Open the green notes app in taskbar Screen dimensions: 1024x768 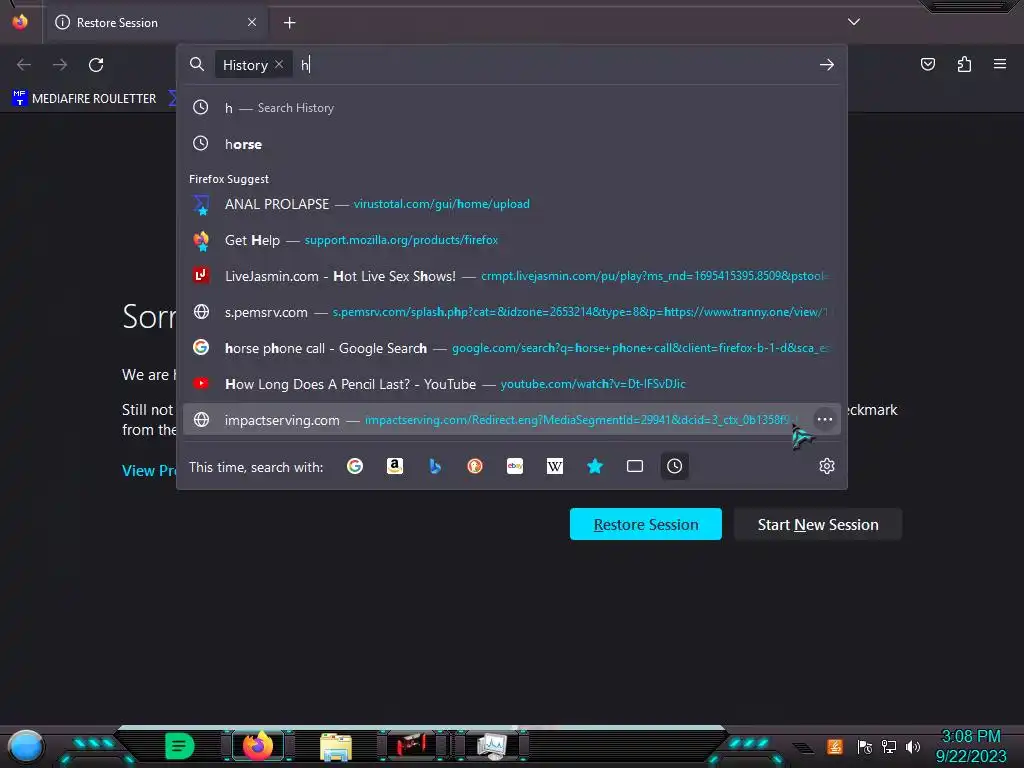click(x=180, y=746)
